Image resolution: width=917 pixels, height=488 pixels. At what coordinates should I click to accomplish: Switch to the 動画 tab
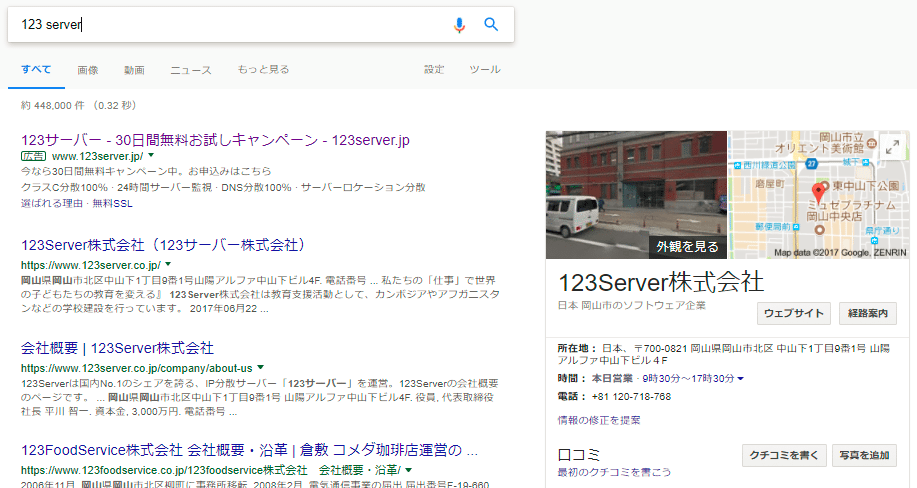pos(134,70)
